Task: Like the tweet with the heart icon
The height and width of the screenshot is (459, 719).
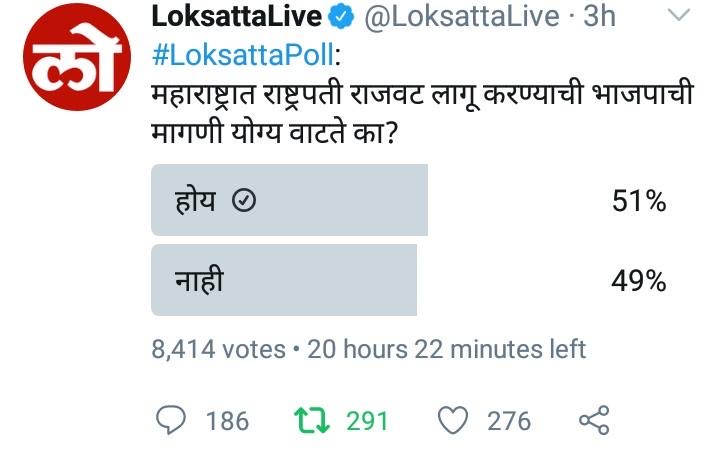Action: tap(454, 420)
